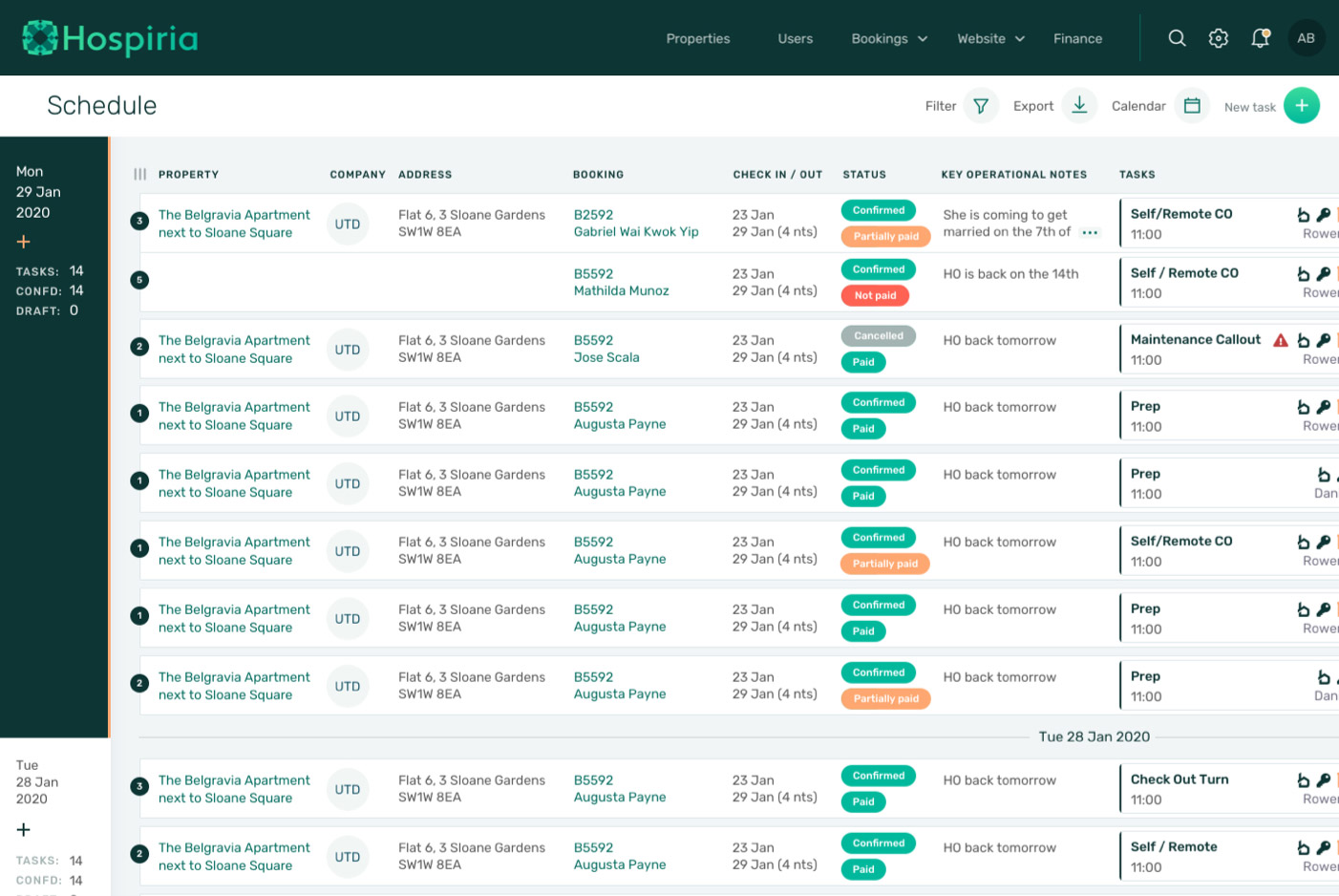Click the TASKS column header

(x=1137, y=175)
